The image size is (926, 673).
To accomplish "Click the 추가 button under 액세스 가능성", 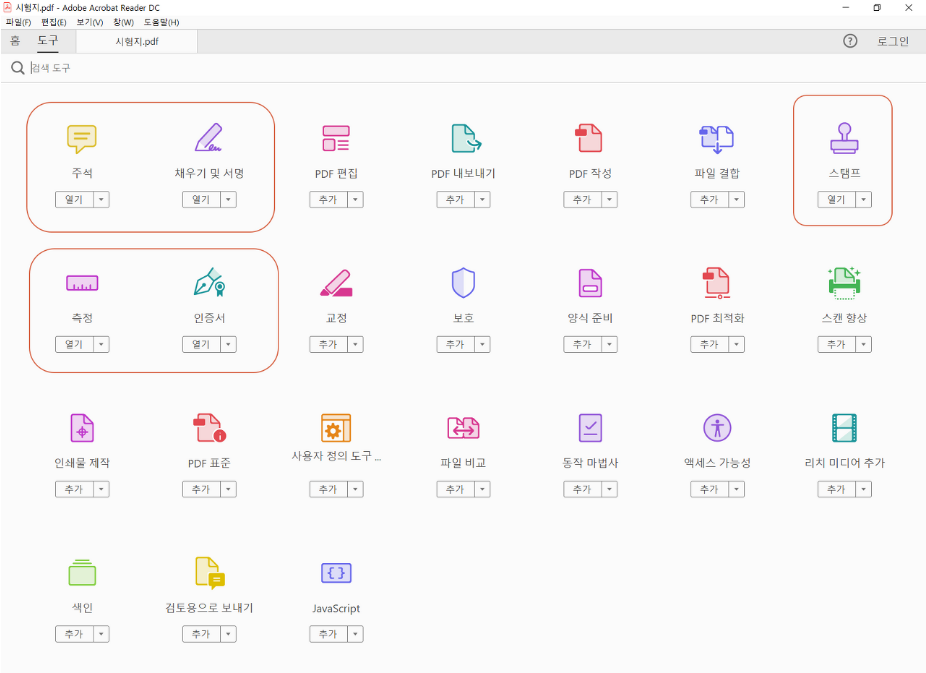I will coord(710,489).
